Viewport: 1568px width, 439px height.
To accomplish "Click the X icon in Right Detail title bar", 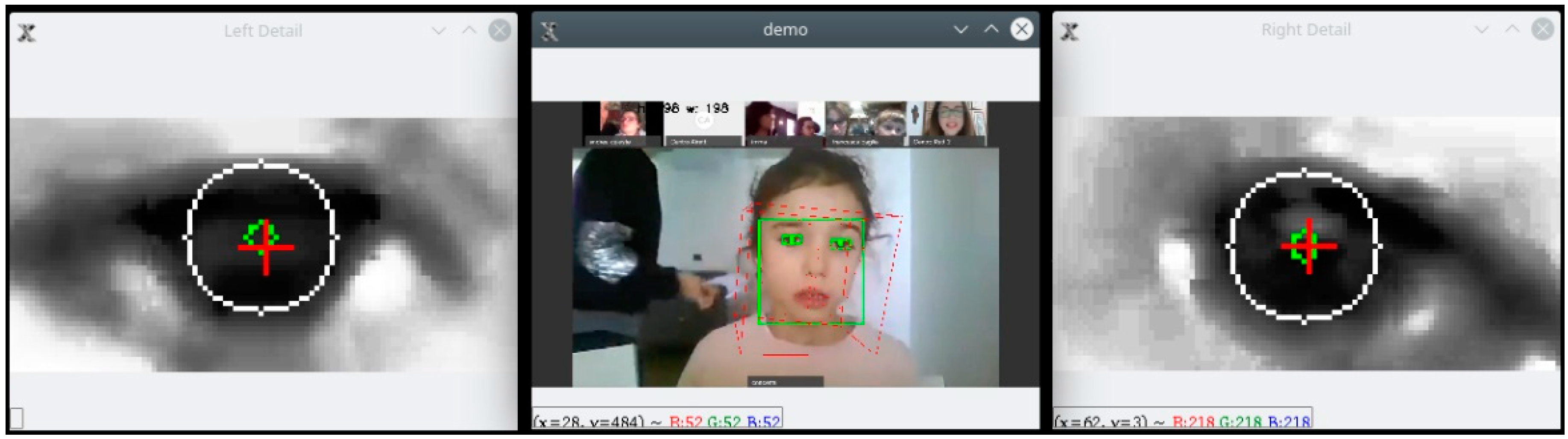I will [1070, 30].
